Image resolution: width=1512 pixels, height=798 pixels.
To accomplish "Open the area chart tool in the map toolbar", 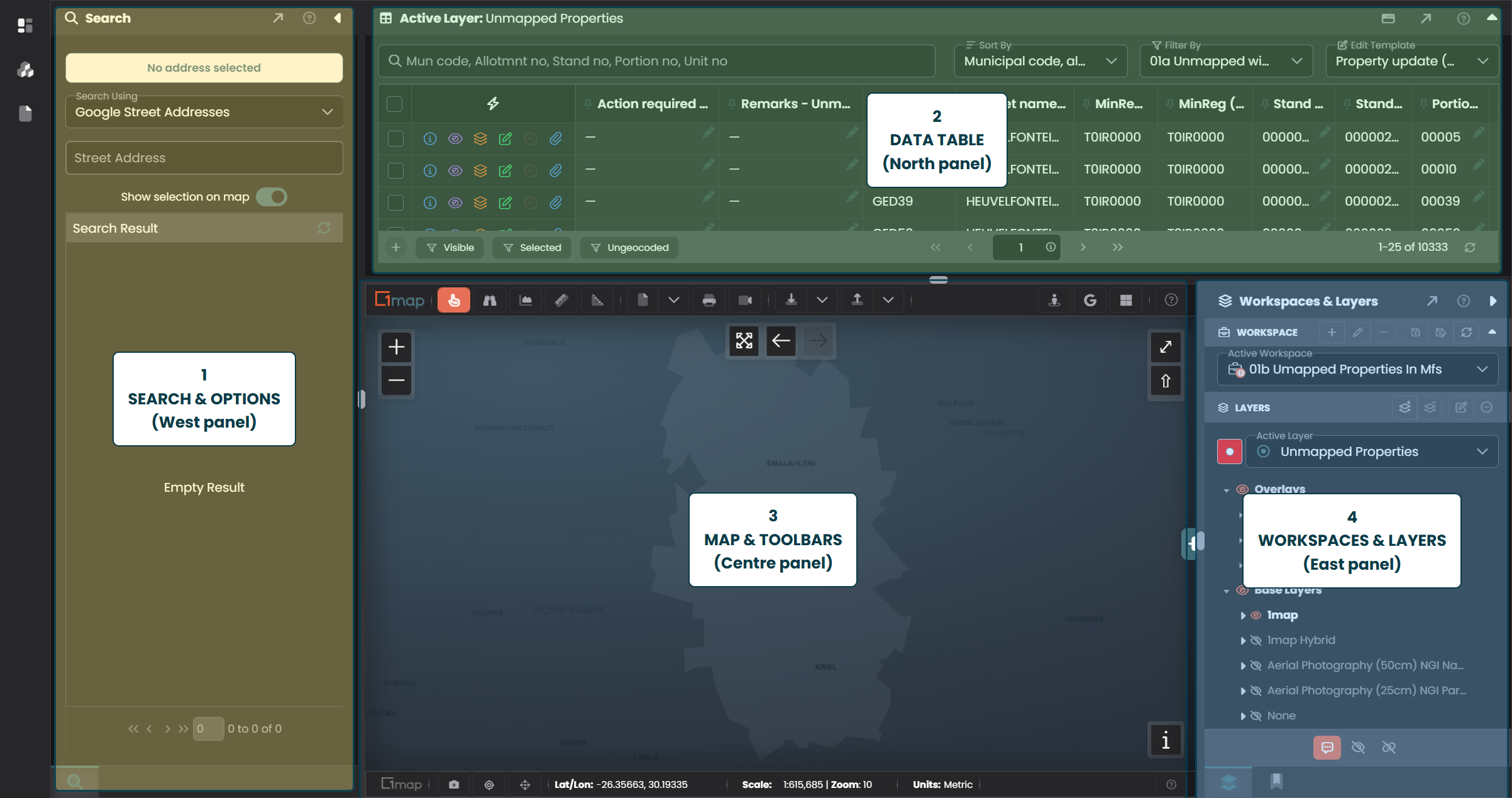I will coord(526,301).
